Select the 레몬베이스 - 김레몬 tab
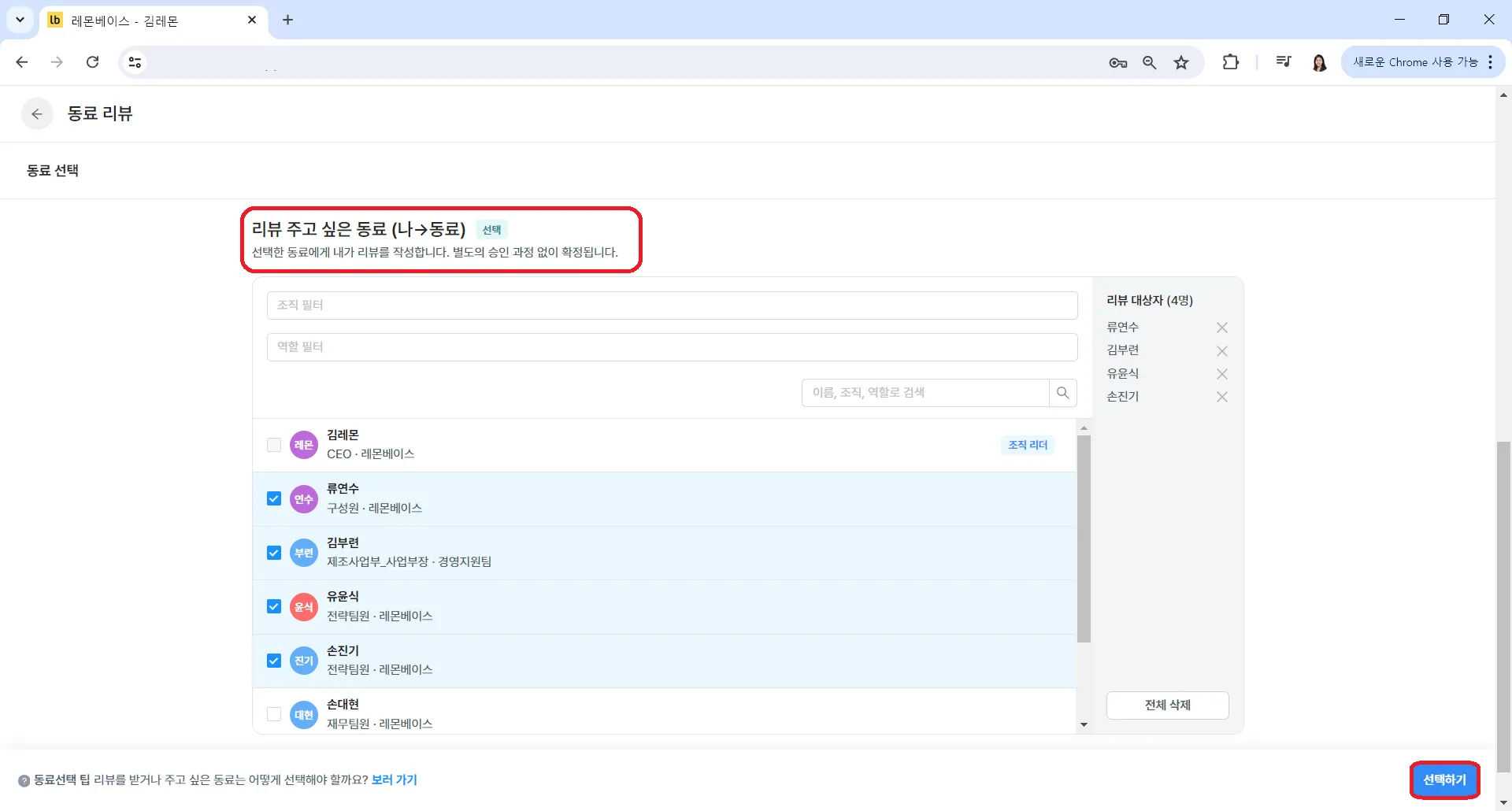Screen dimensions: 1512x811 (154, 21)
